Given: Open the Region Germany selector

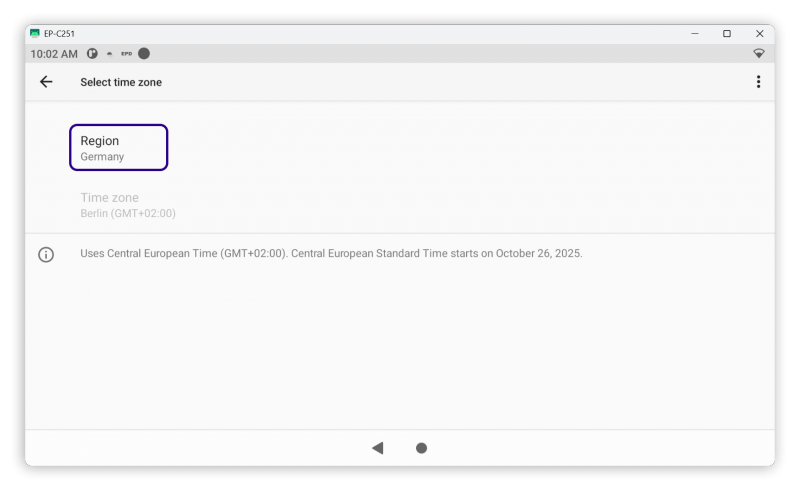Looking at the screenshot, I should tap(118, 148).
